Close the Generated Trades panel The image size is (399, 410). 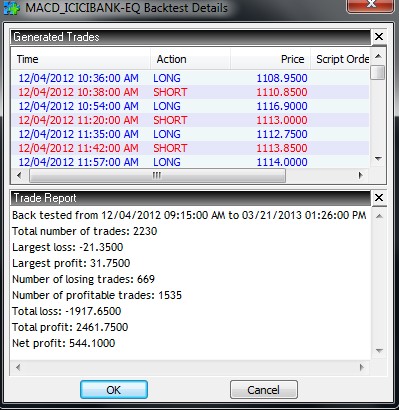(379, 37)
